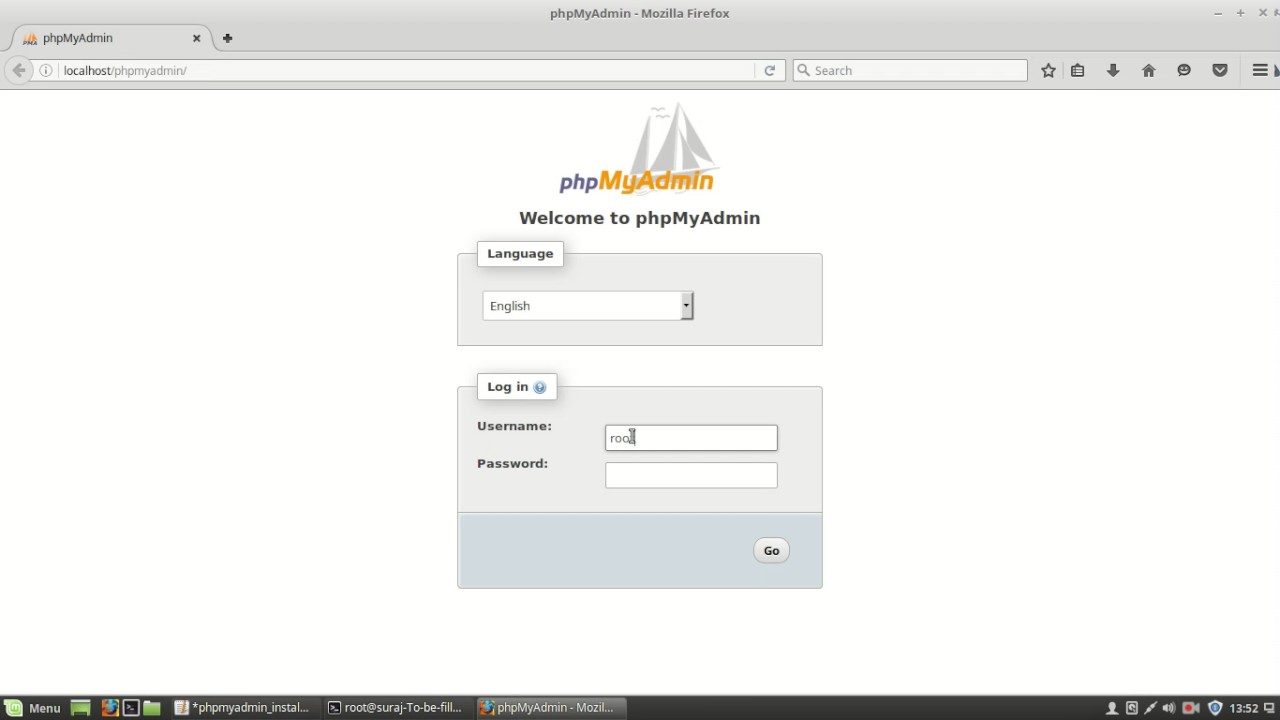The image size is (1280, 720).
Task: Open update manager shield icon
Action: pos(1215,708)
